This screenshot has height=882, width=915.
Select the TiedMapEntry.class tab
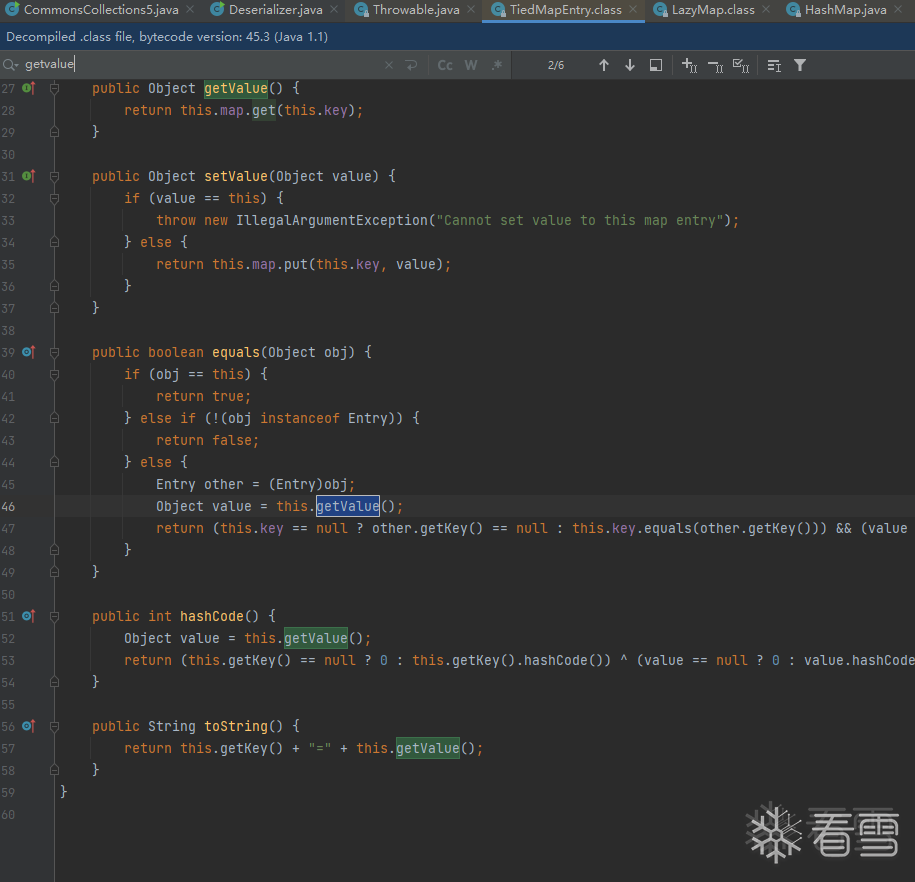click(x=565, y=10)
